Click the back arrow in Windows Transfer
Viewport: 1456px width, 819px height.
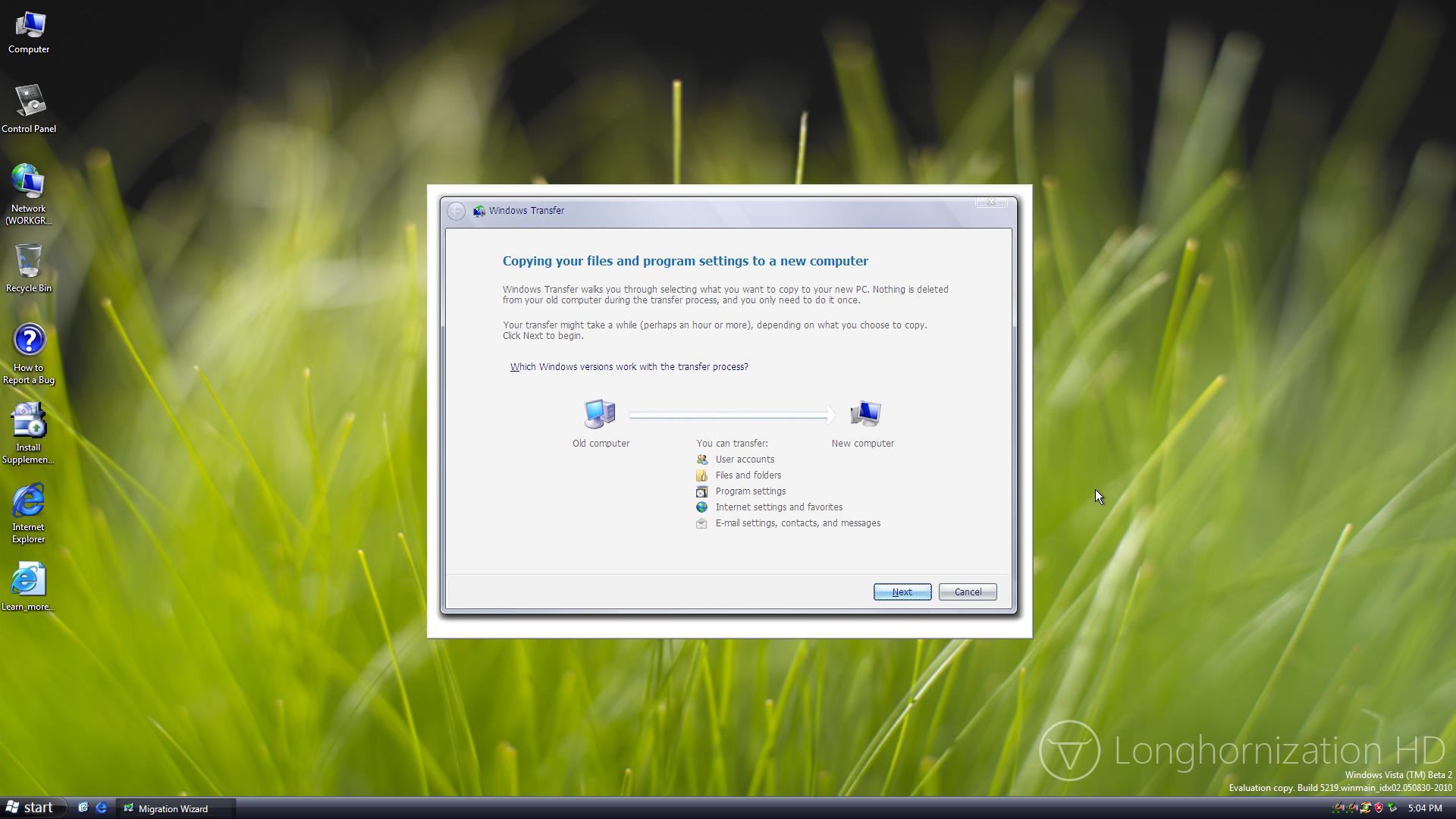pos(456,211)
